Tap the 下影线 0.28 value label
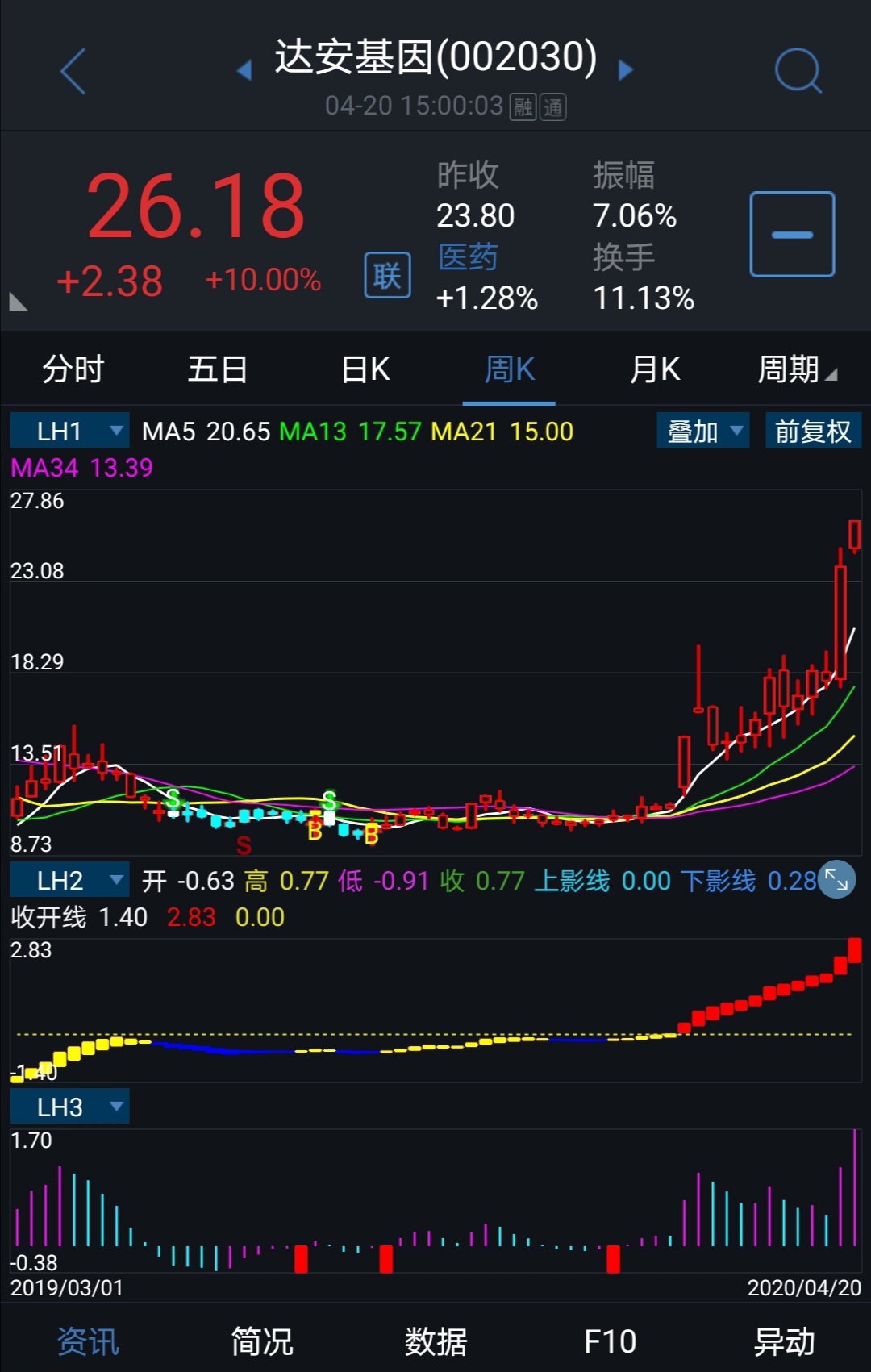 coord(748,881)
